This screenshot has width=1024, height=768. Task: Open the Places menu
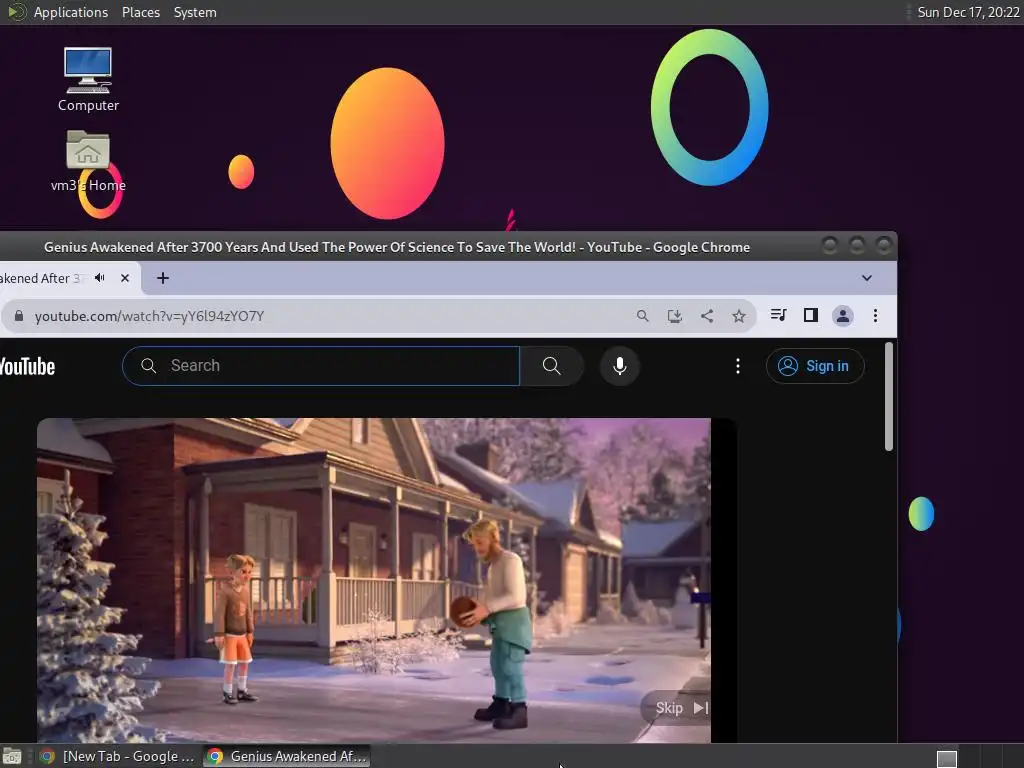point(140,12)
